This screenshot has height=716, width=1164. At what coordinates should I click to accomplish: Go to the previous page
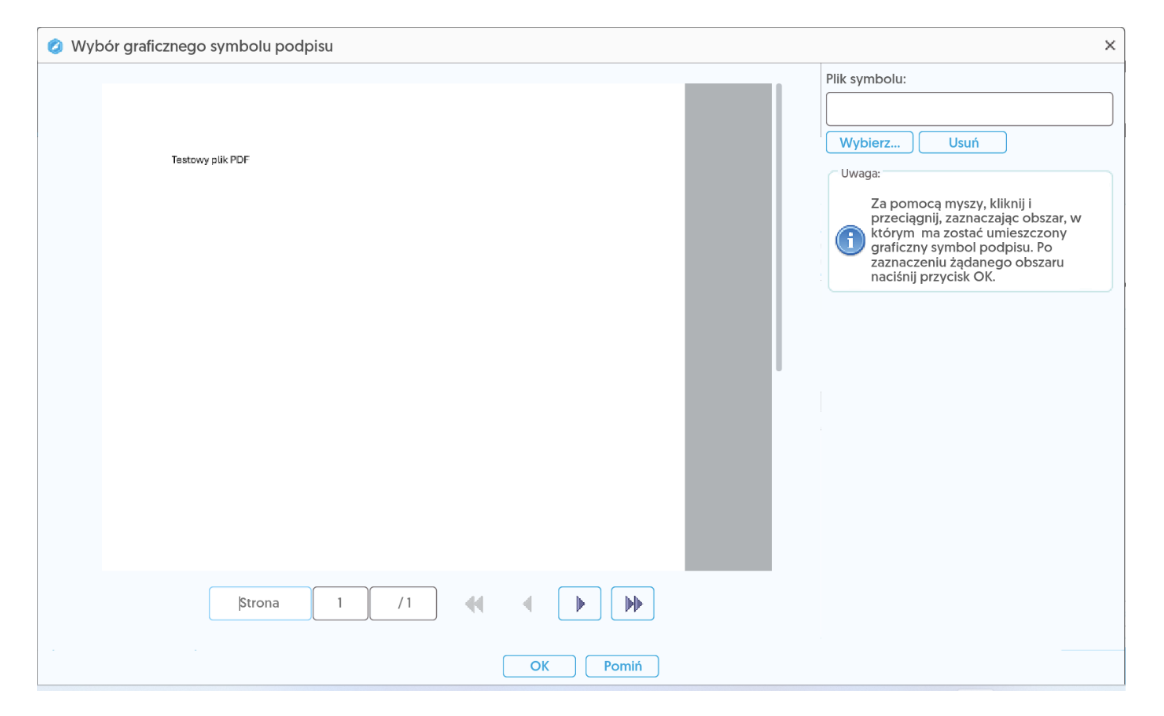[x=526, y=604]
